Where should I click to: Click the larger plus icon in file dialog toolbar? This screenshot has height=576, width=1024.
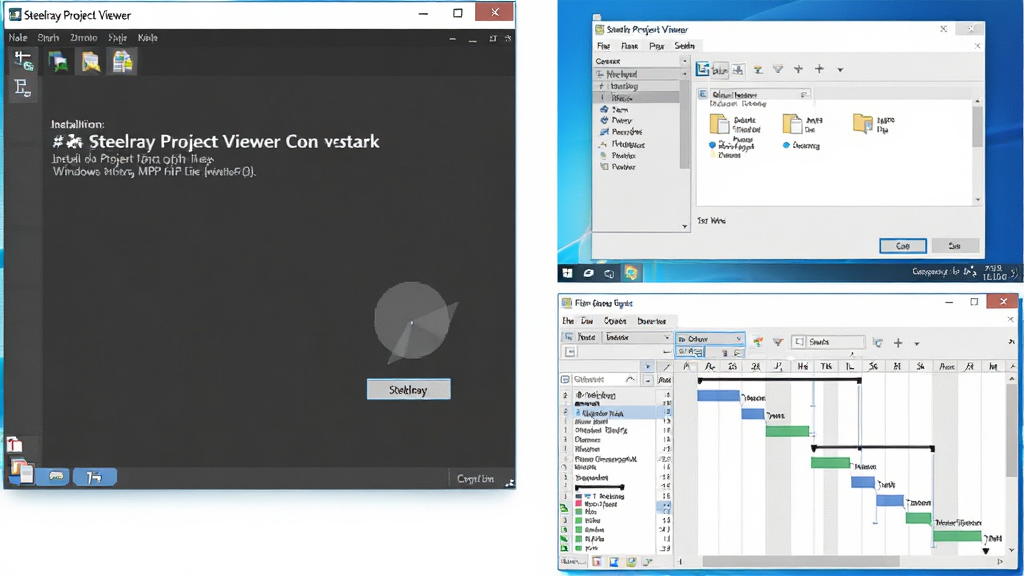[819, 69]
